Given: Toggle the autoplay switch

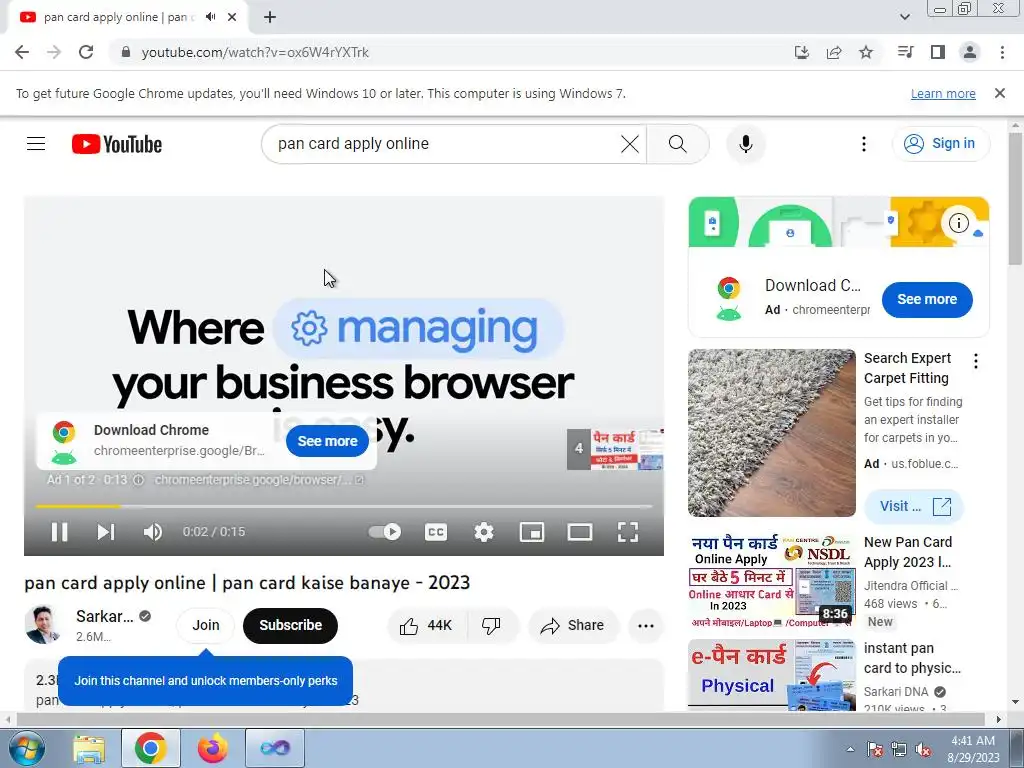Looking at the screenshot, I should pyautogui.click(x=385, y=532).
